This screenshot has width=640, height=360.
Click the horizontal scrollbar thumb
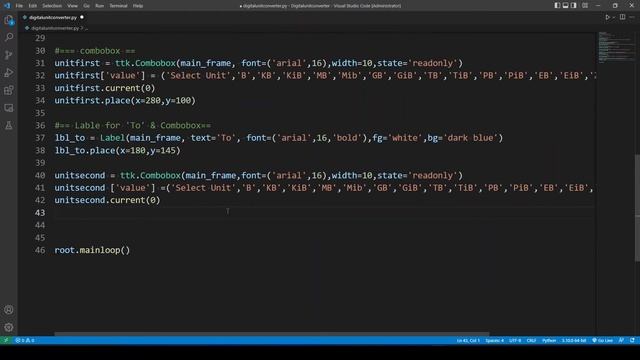pyautogui.click(x=271, y=334)
